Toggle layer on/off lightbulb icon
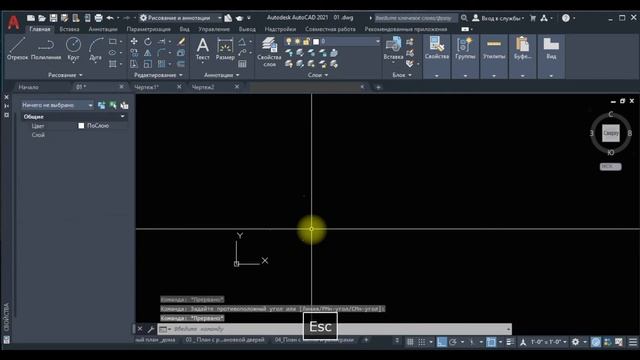This screenshot has width=640, height=360. (289, 41)
